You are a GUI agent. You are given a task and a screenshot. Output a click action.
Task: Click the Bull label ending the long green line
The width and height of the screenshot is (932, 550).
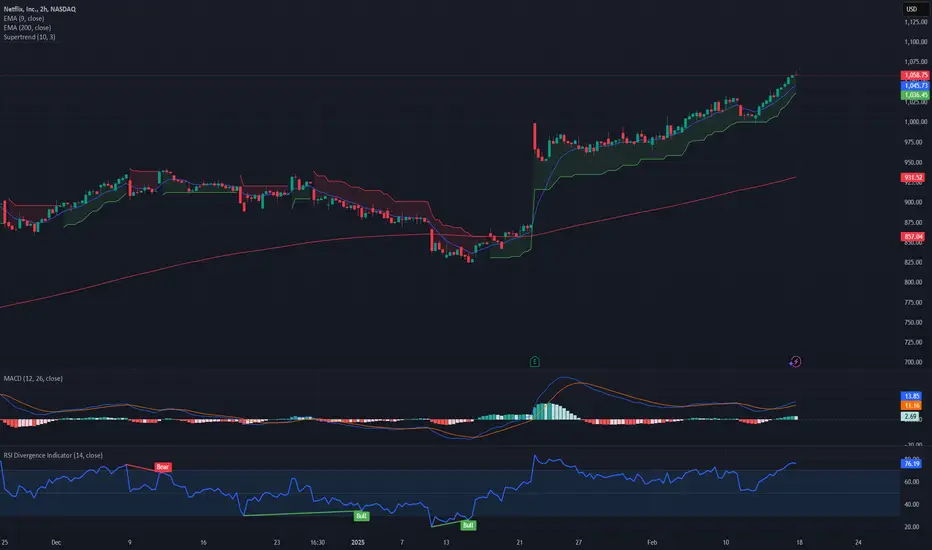[x=361, y=516]
